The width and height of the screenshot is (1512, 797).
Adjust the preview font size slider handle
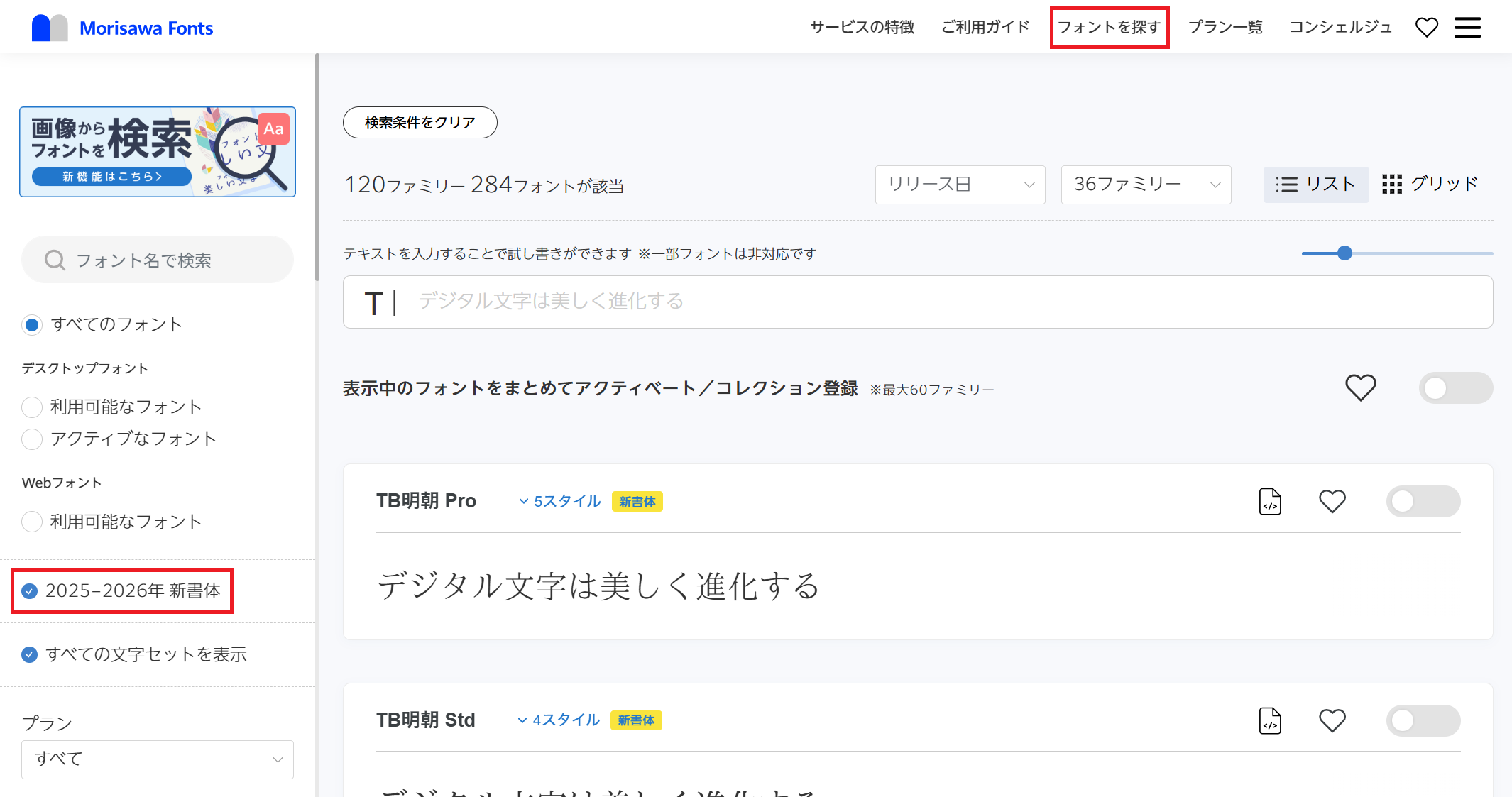point(1344,253)
